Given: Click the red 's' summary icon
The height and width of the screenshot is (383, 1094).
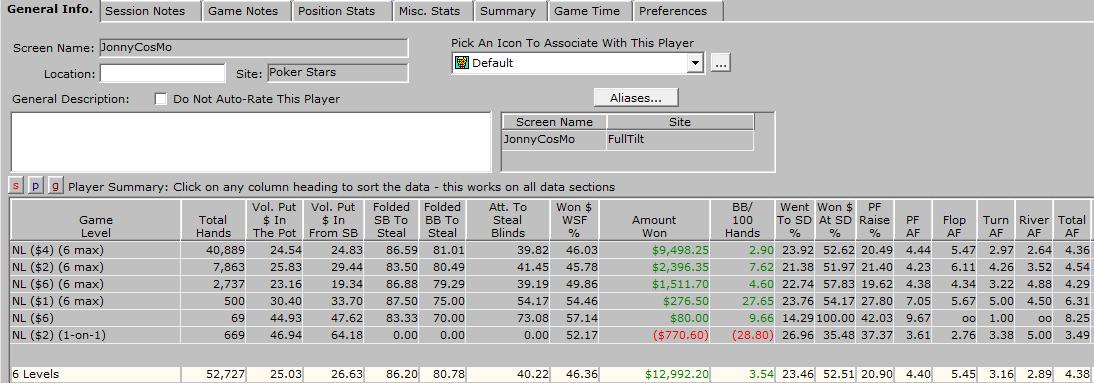Looking at the screenshot, I should pyautogui.click(x=15, y=186).
